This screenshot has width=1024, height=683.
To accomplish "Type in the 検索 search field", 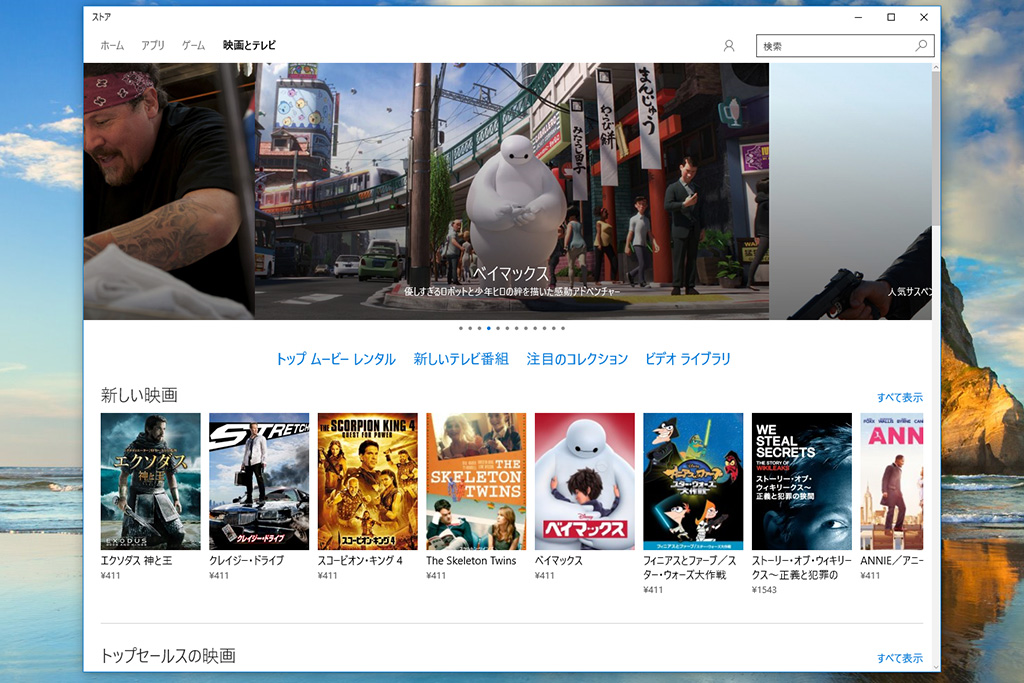I will [835, 46].
